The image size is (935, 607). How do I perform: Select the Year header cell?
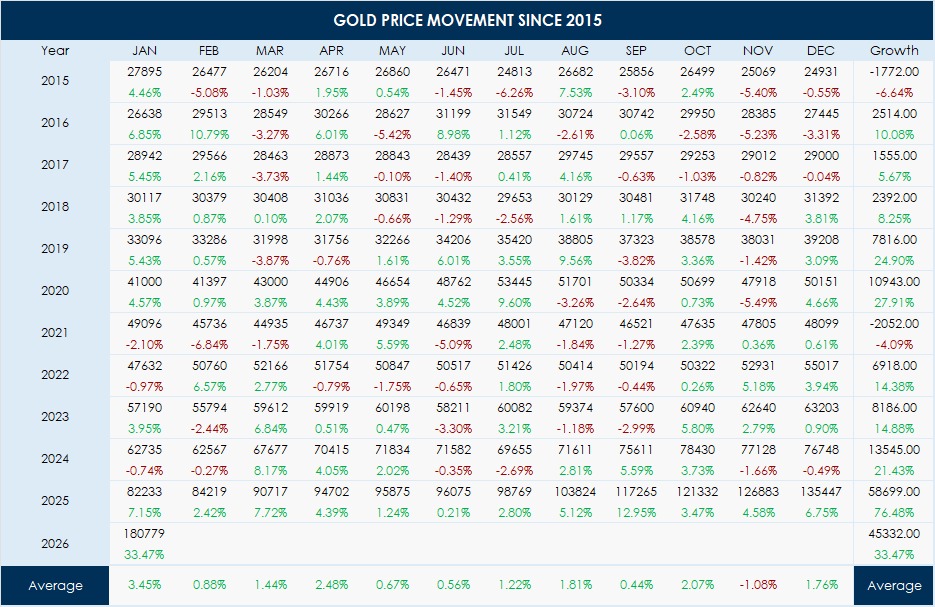coord(55,51)
